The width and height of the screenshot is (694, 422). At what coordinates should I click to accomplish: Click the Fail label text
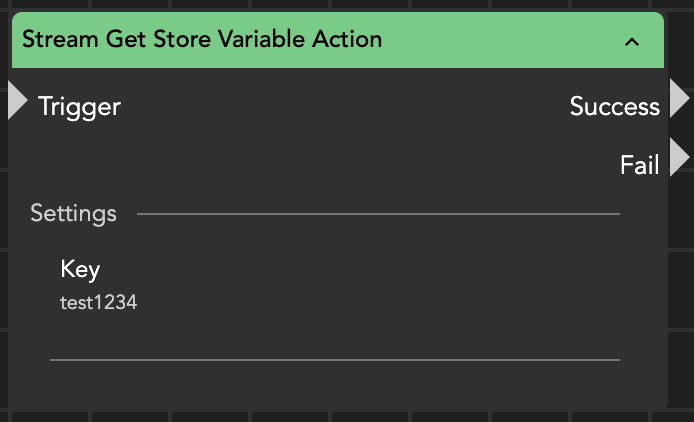(x=639, y=165)
